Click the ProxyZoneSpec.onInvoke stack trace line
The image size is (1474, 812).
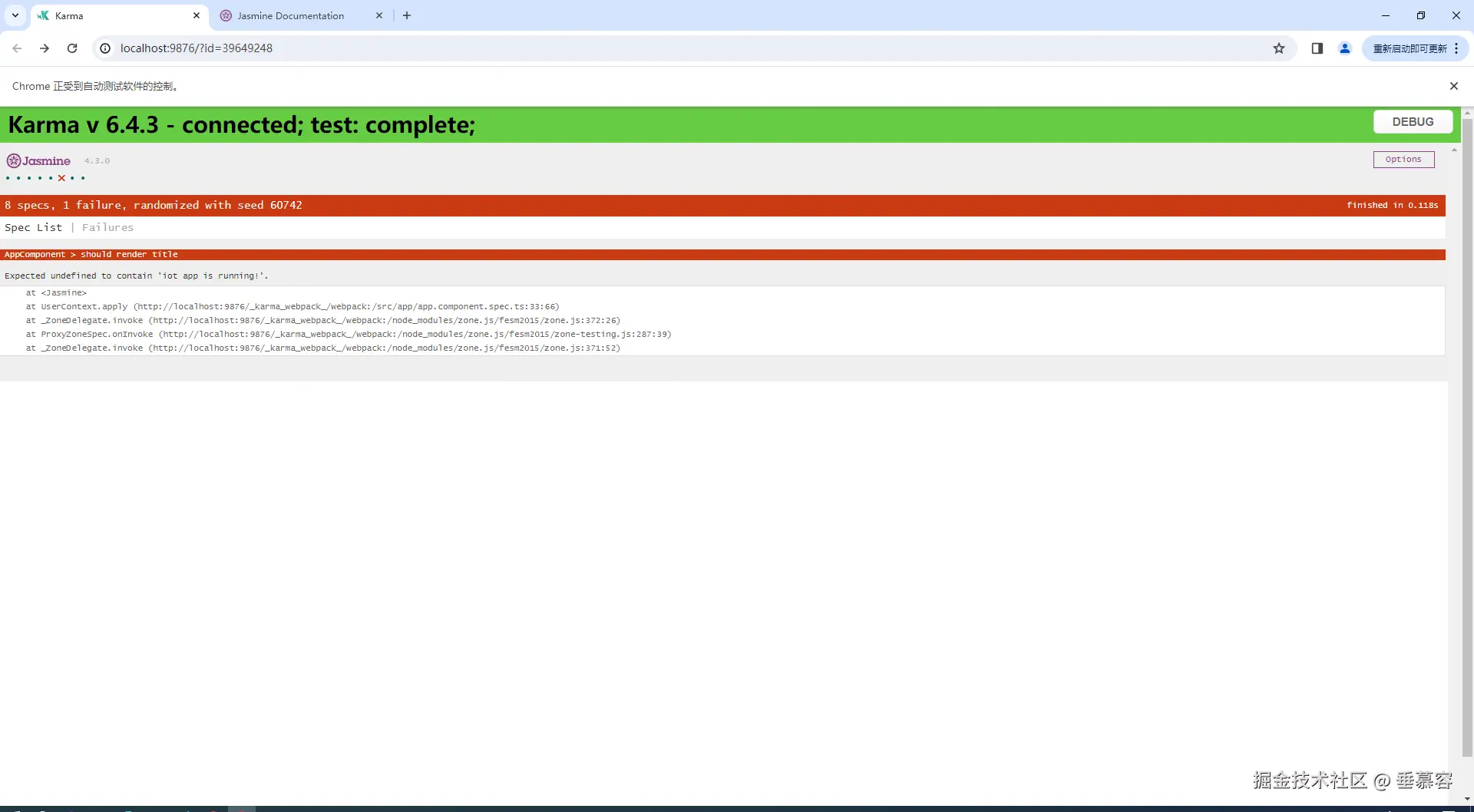tap(349, 334)
